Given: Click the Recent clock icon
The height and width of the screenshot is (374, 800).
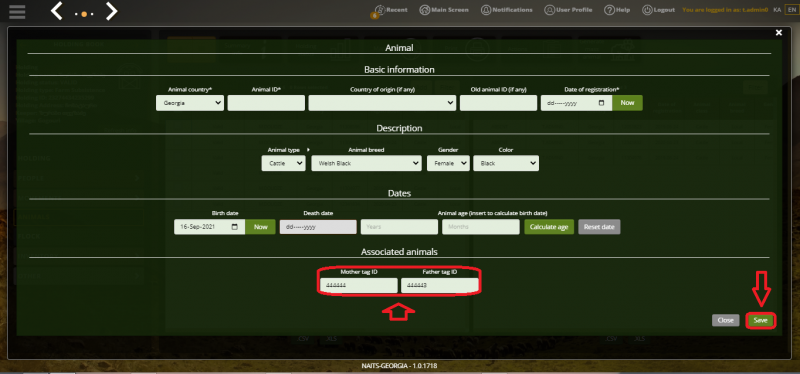Looking at the screenshot, I should coord(380,10).
